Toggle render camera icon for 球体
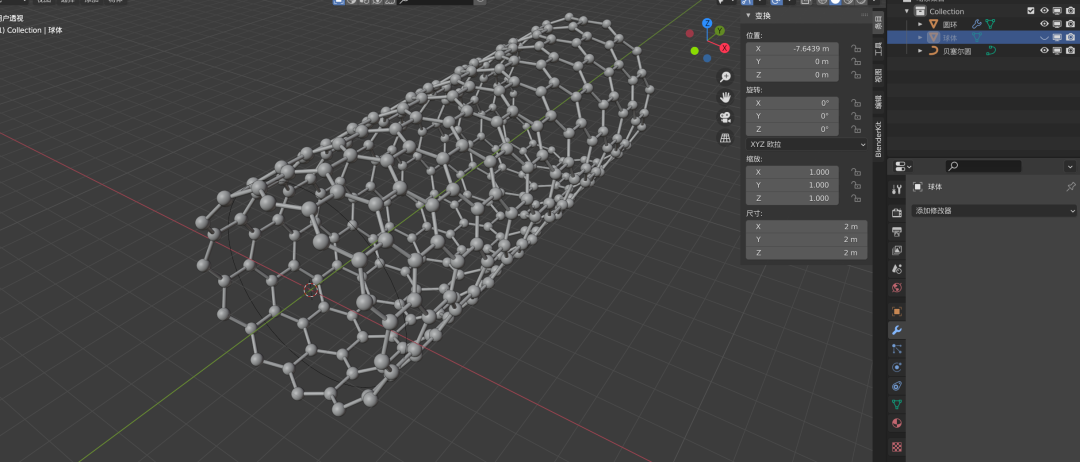 [1070, 37]
